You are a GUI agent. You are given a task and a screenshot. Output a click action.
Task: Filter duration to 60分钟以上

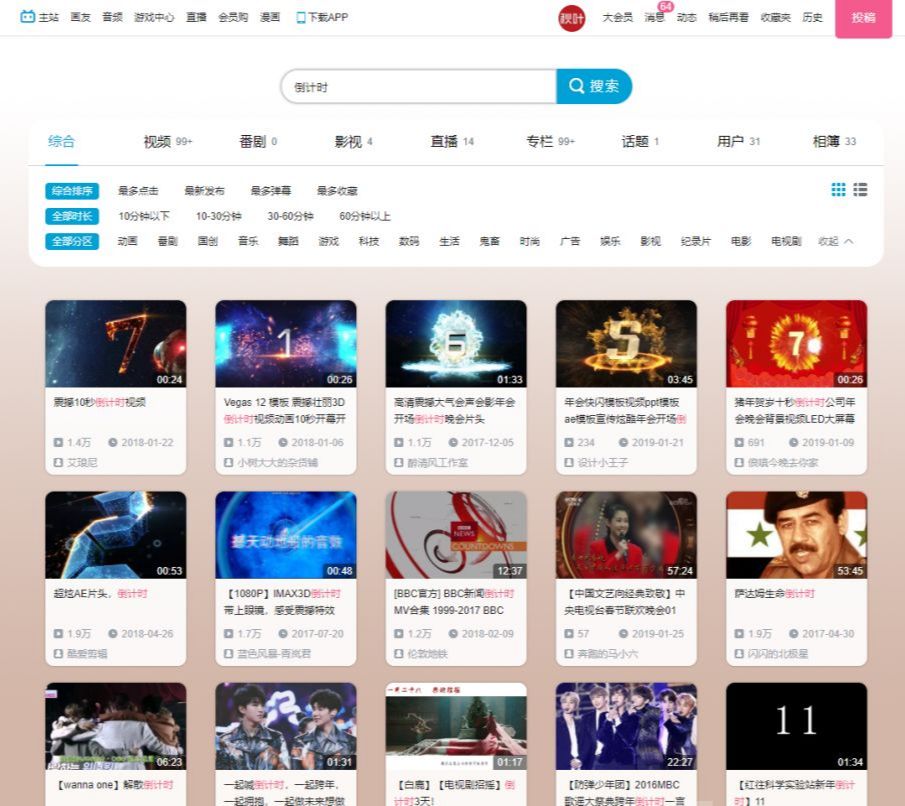pos(365,216)
